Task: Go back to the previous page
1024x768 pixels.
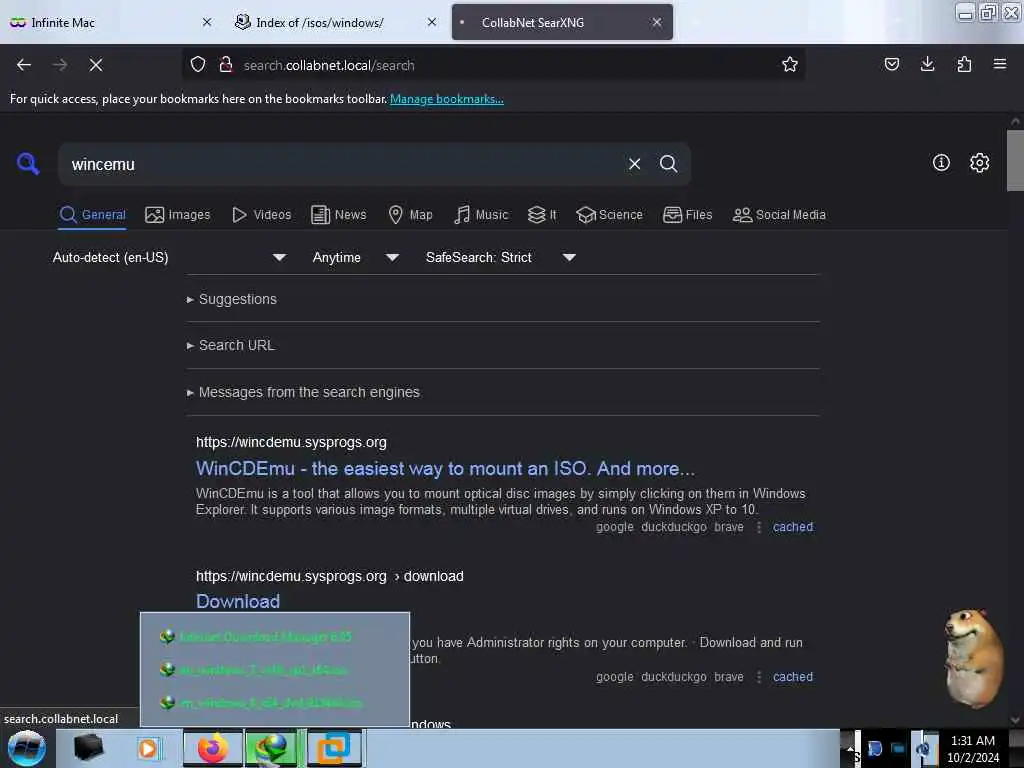Action: tap(24, 65)
